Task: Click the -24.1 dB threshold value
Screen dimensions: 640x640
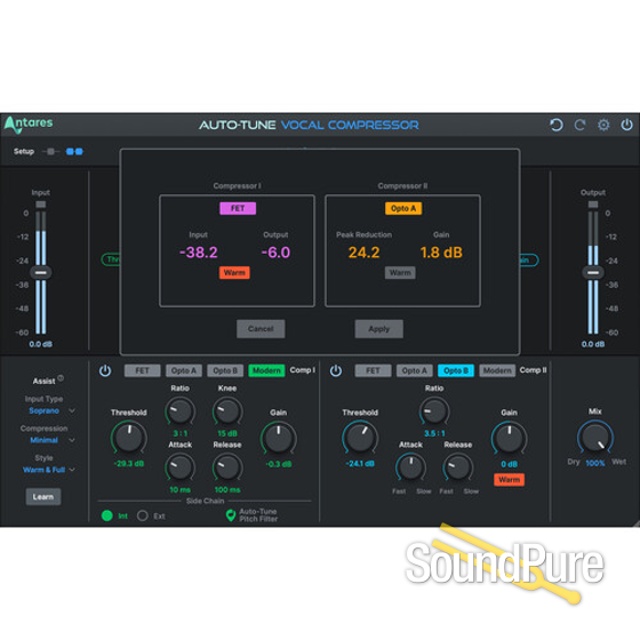Action: 360,464
